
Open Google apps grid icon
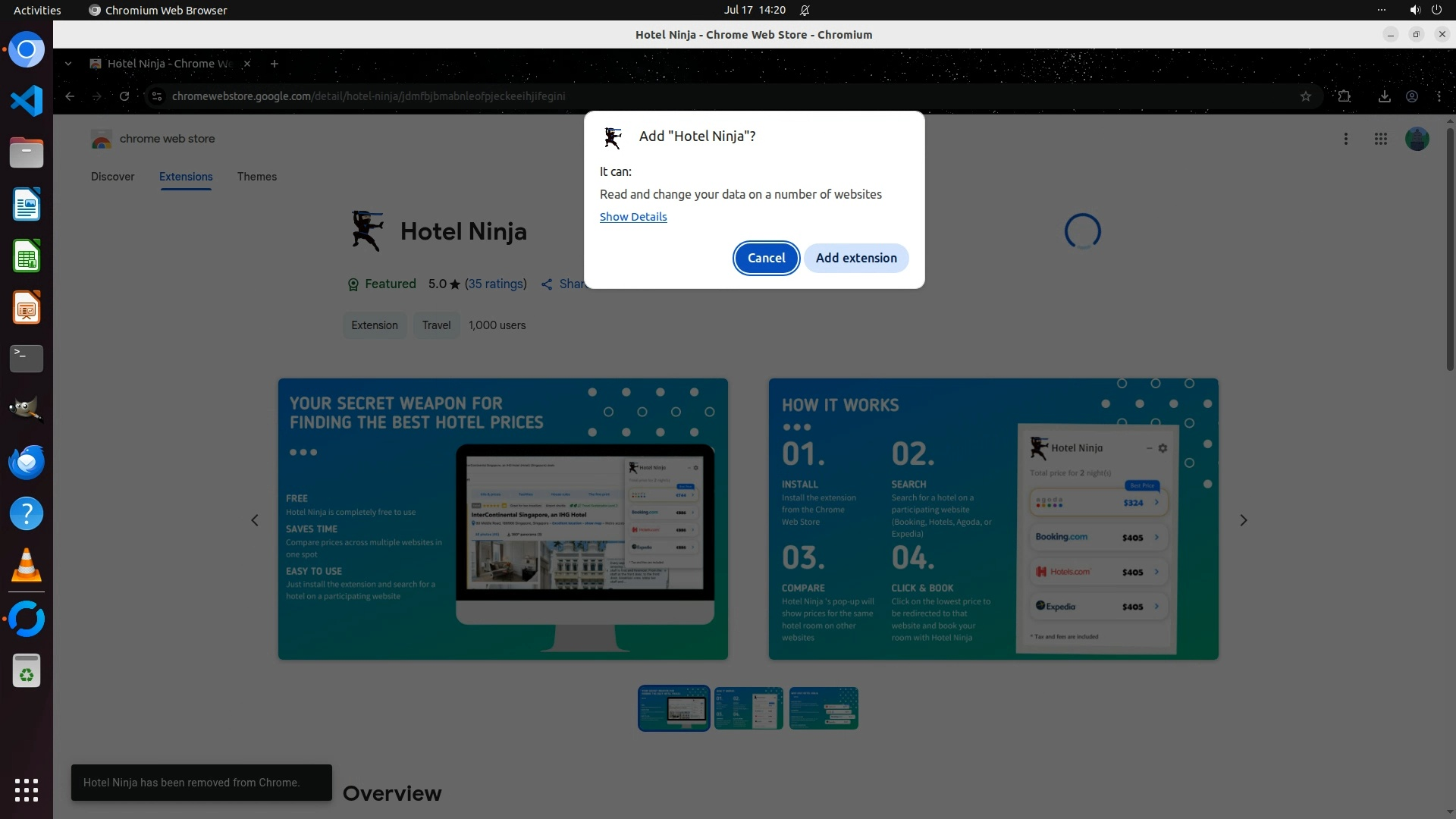click(1380, 139)
